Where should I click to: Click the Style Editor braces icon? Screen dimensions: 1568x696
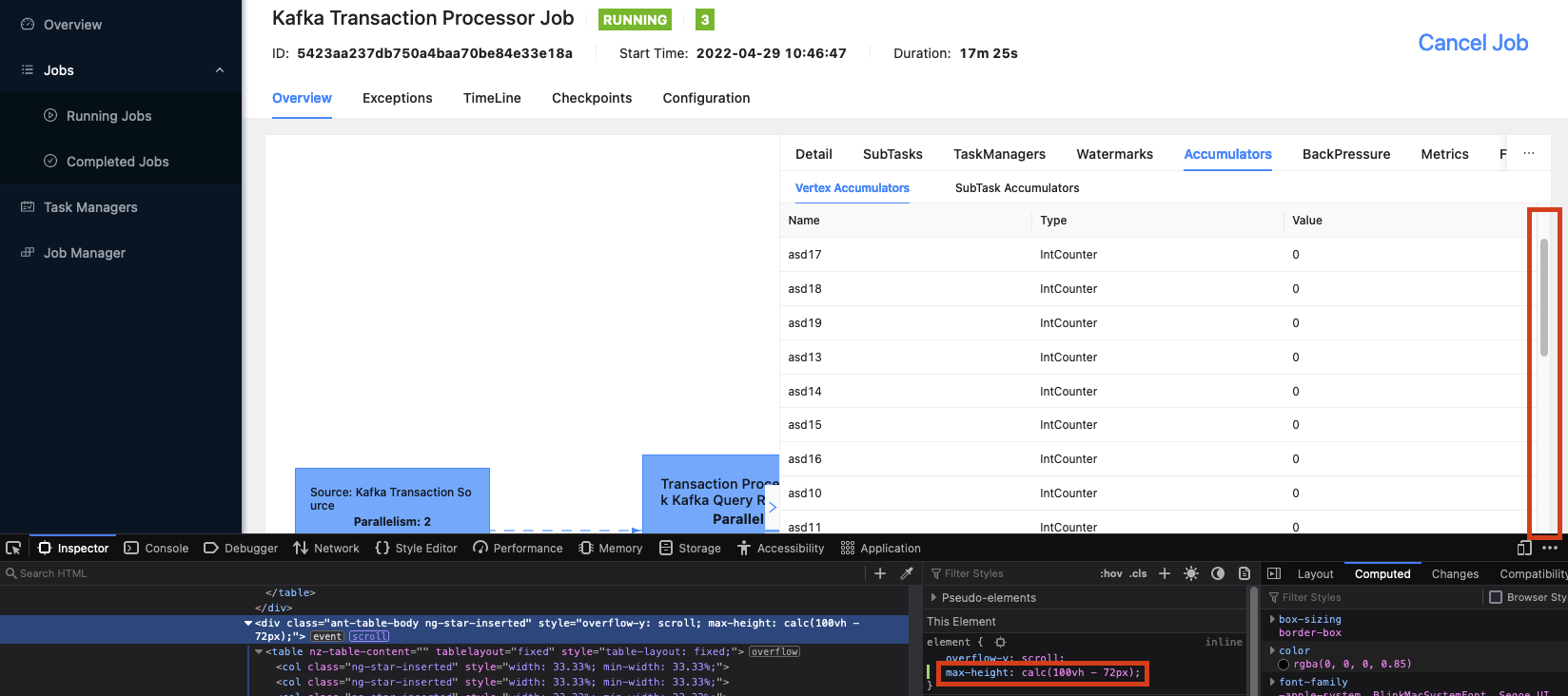pos(382,548)
